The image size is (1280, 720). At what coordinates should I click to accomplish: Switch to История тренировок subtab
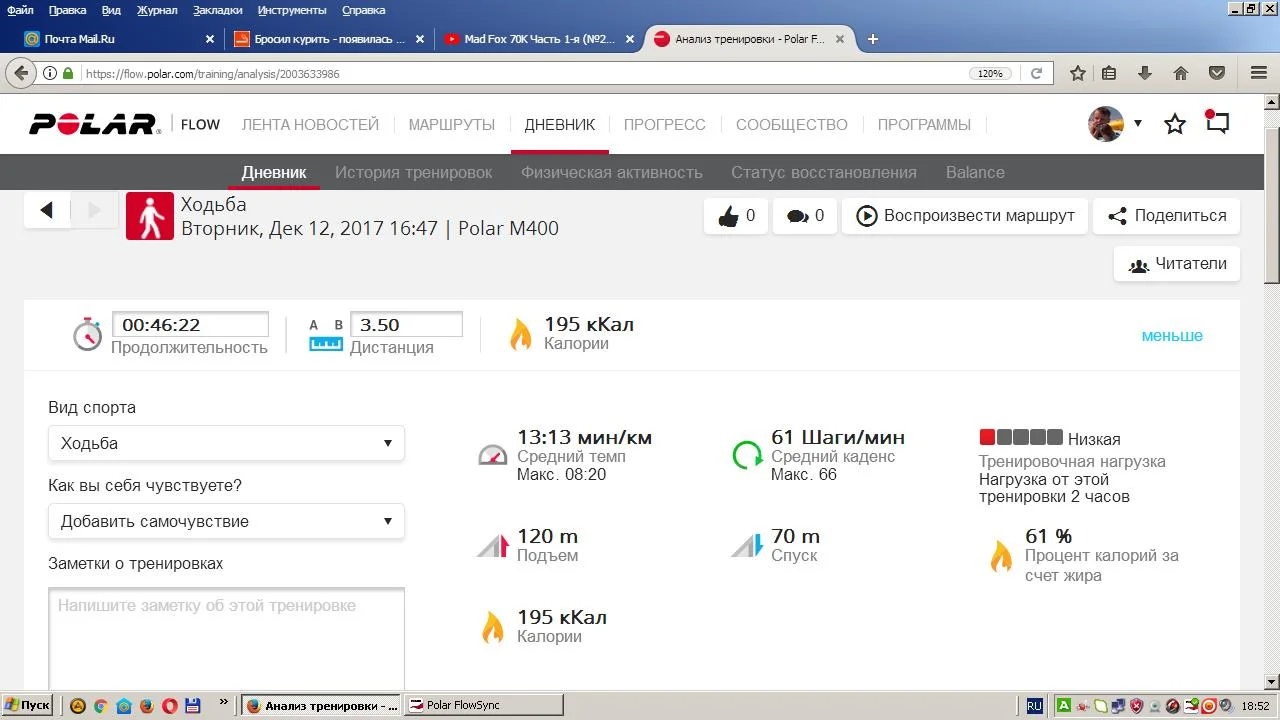pyautogui.click(x=414, y=172)
